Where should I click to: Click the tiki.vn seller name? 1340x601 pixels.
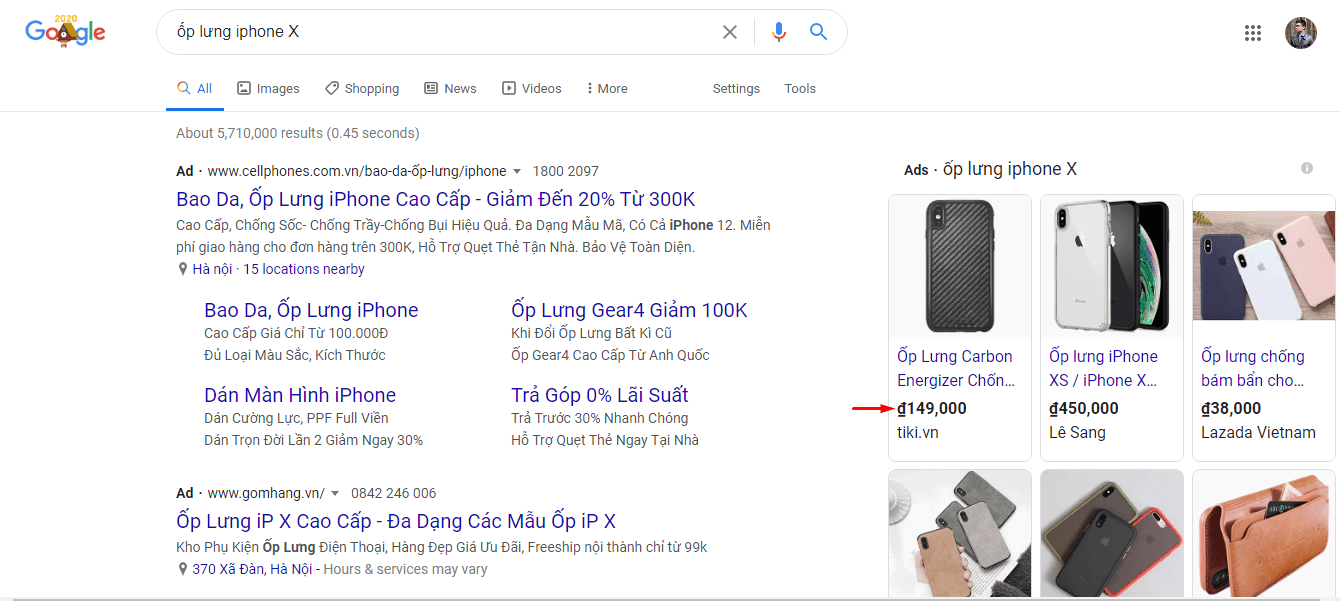click(x=918, y=433)
